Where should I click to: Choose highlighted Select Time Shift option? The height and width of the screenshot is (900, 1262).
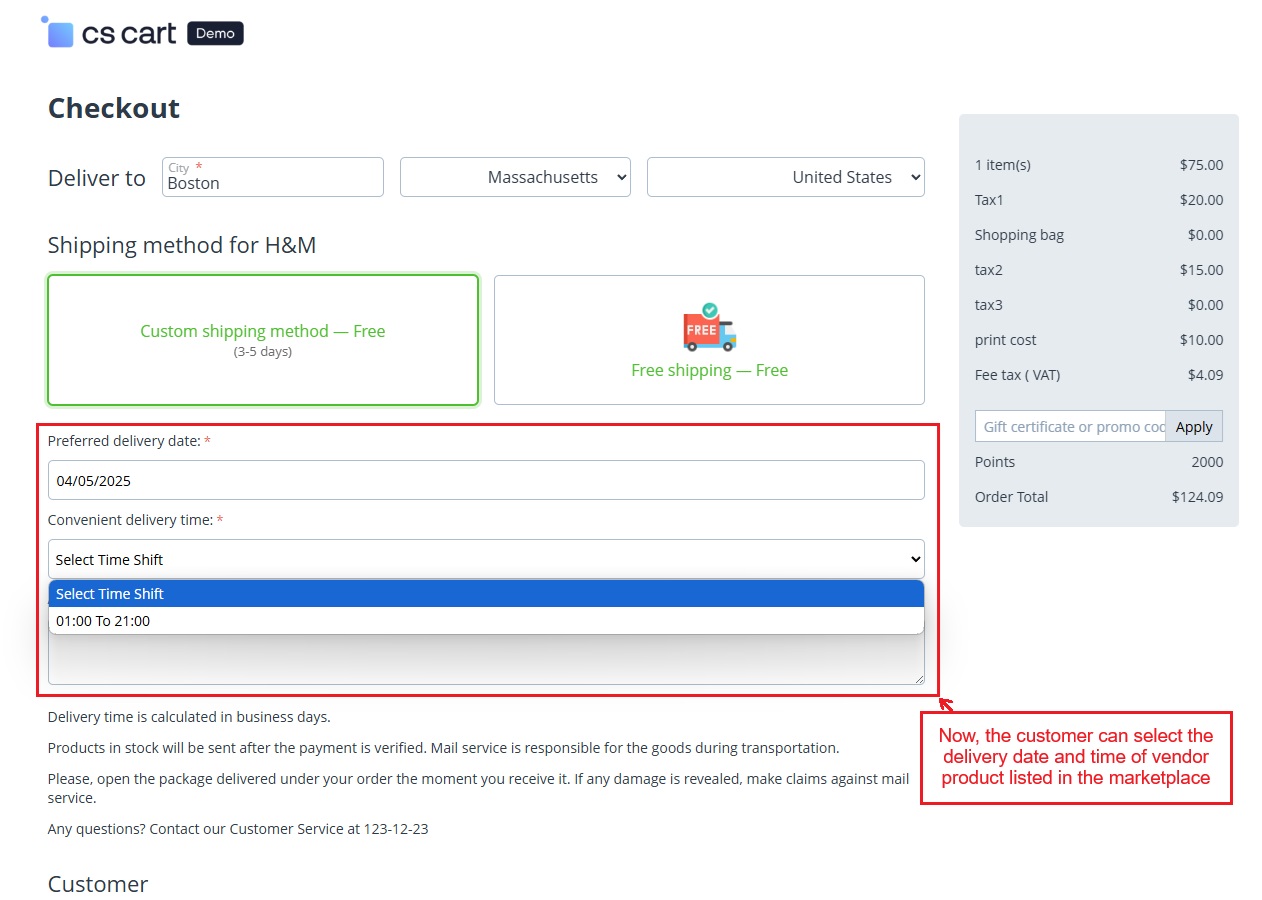(x=486, y=594)
